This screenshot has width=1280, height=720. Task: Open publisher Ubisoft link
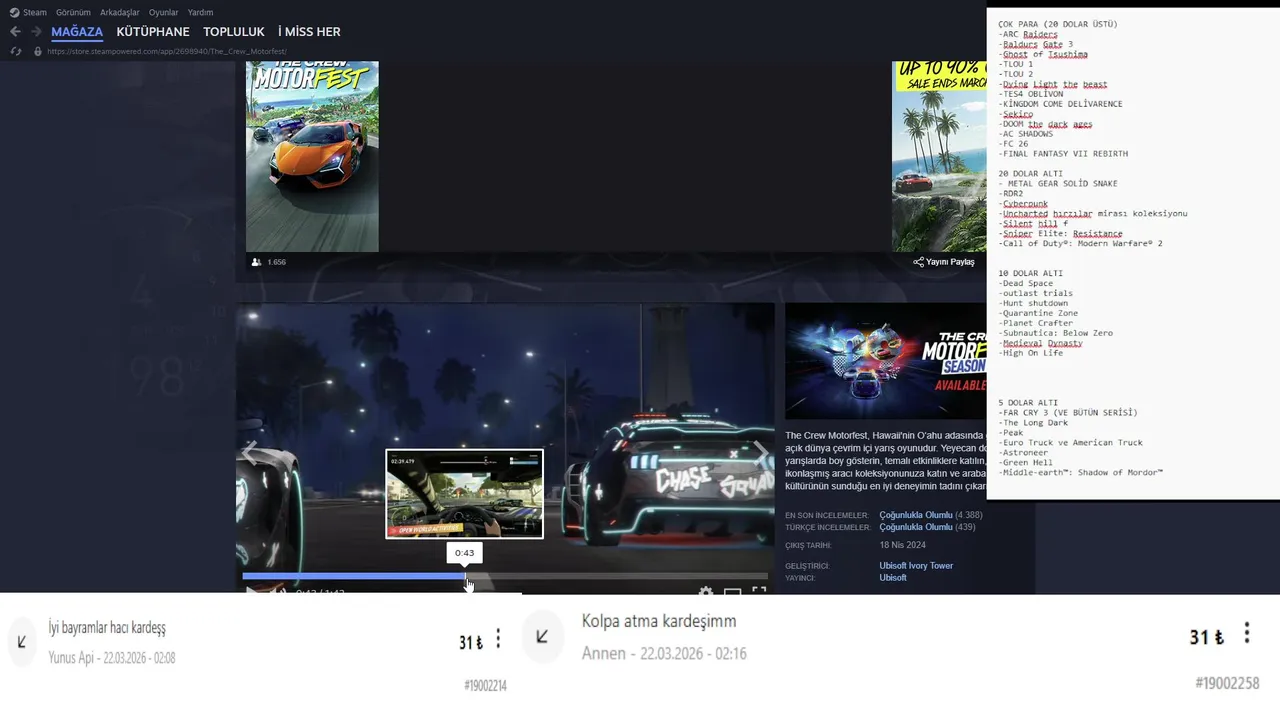tap(893, 578)
